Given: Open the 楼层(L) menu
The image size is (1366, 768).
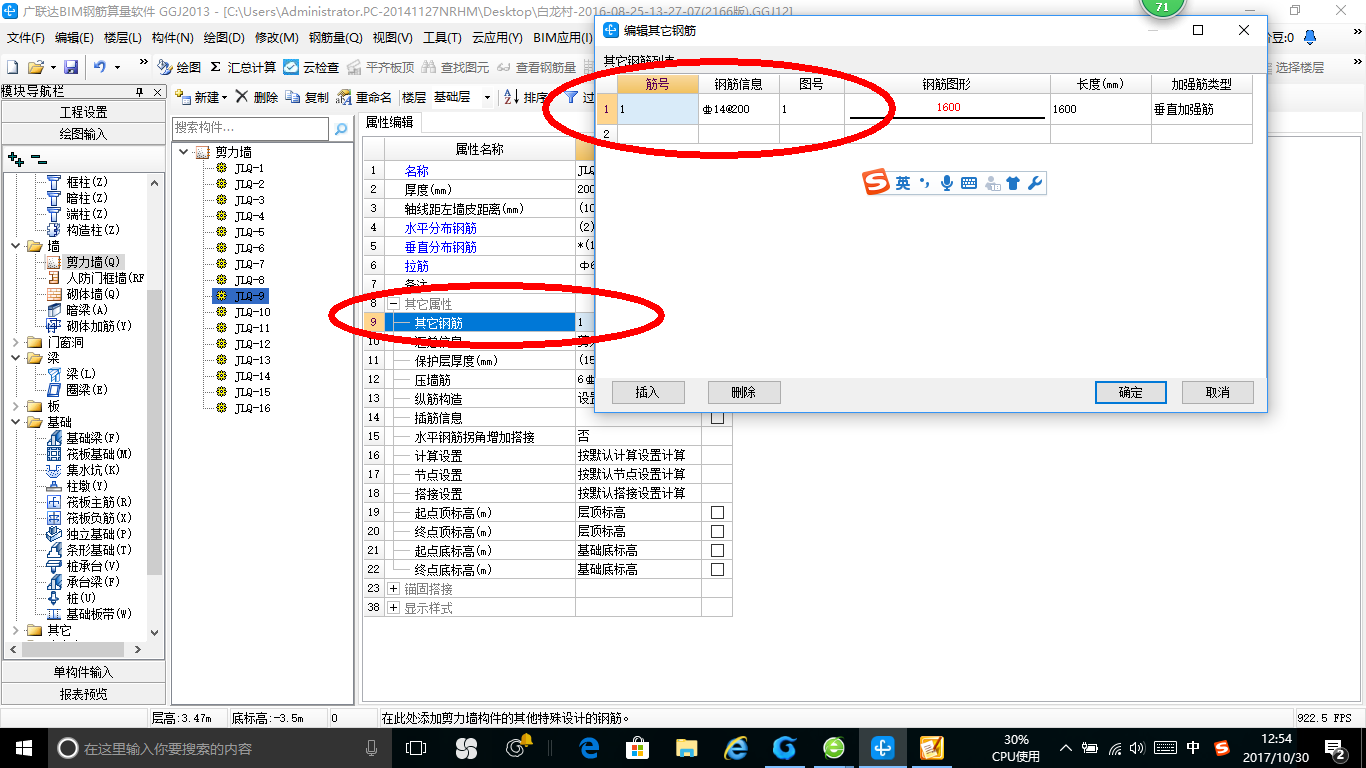Looking at the screenshot, I should tap(123, 38).
